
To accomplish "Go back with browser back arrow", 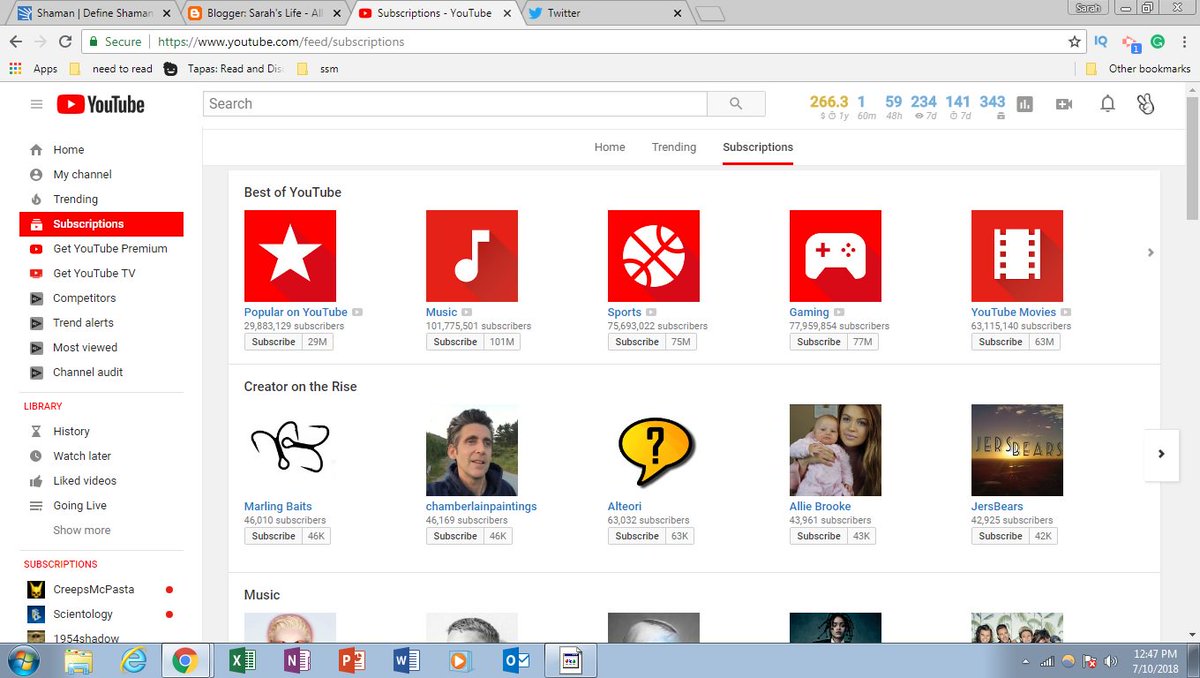I will pos(15,42).
